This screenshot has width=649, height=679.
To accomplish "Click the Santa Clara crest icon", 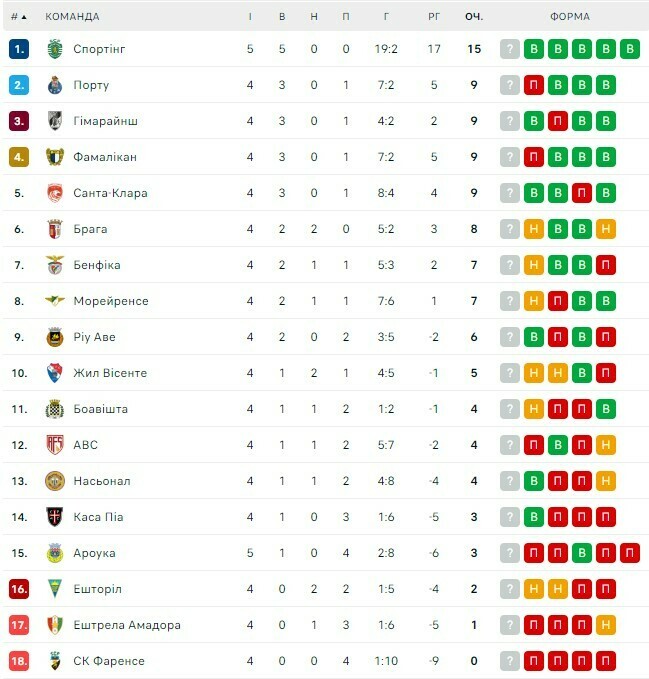I will 55,193.
